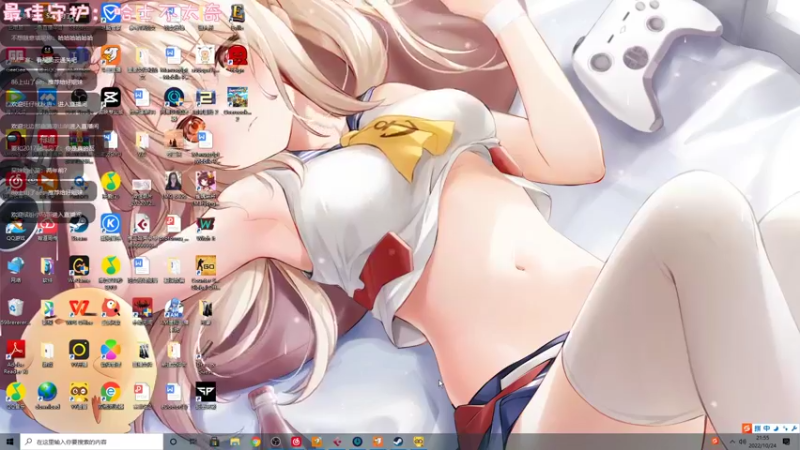
Task: Launch the CS:GO desktop shortcut
Action: coord(205,265)
